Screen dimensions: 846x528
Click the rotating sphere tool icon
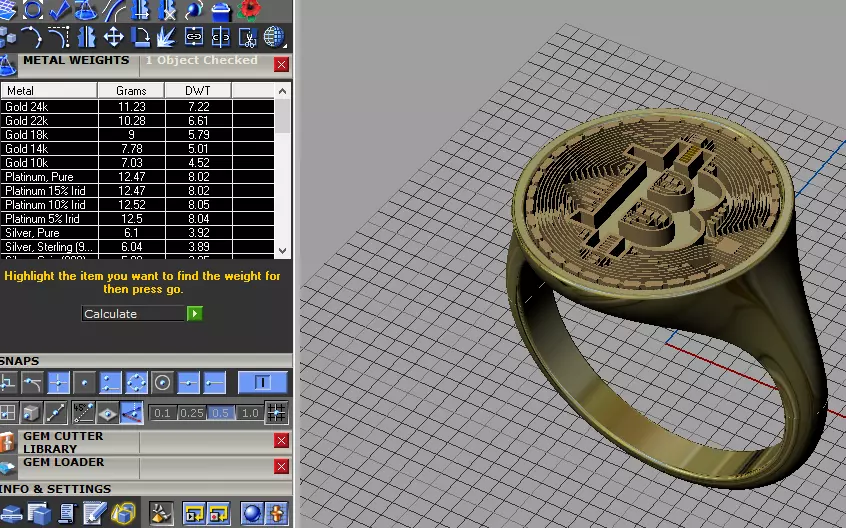(193, 10)
